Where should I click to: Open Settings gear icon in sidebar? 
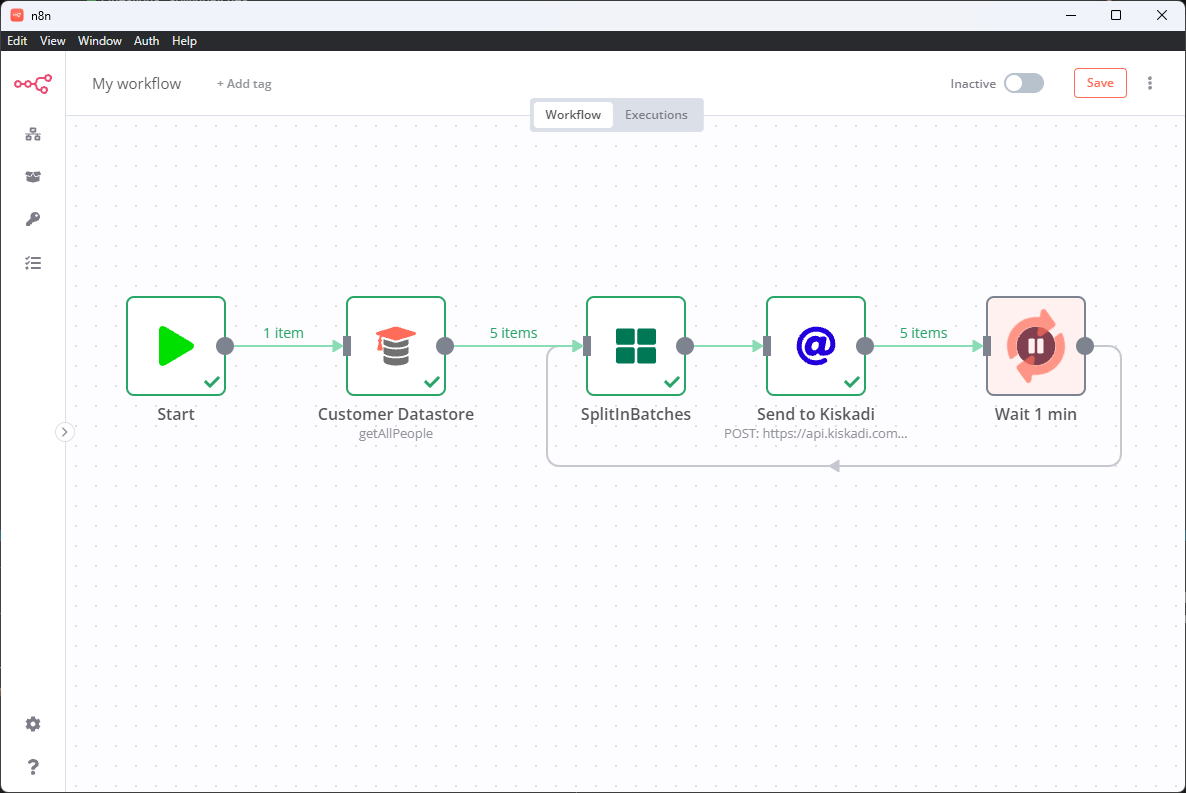(x=33, y=724)
